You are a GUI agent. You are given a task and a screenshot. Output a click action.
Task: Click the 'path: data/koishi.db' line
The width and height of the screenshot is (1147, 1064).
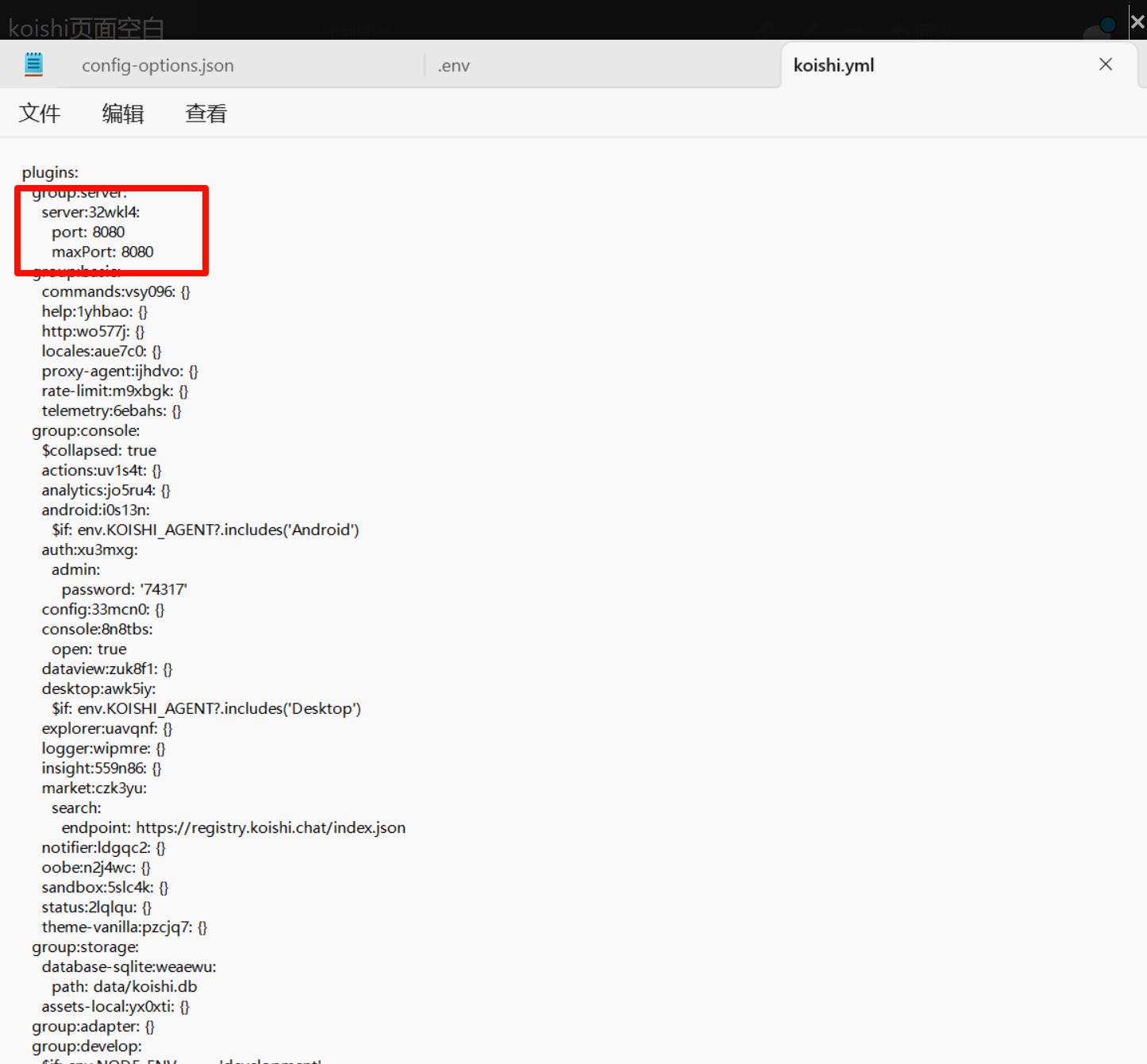[124, 986]
